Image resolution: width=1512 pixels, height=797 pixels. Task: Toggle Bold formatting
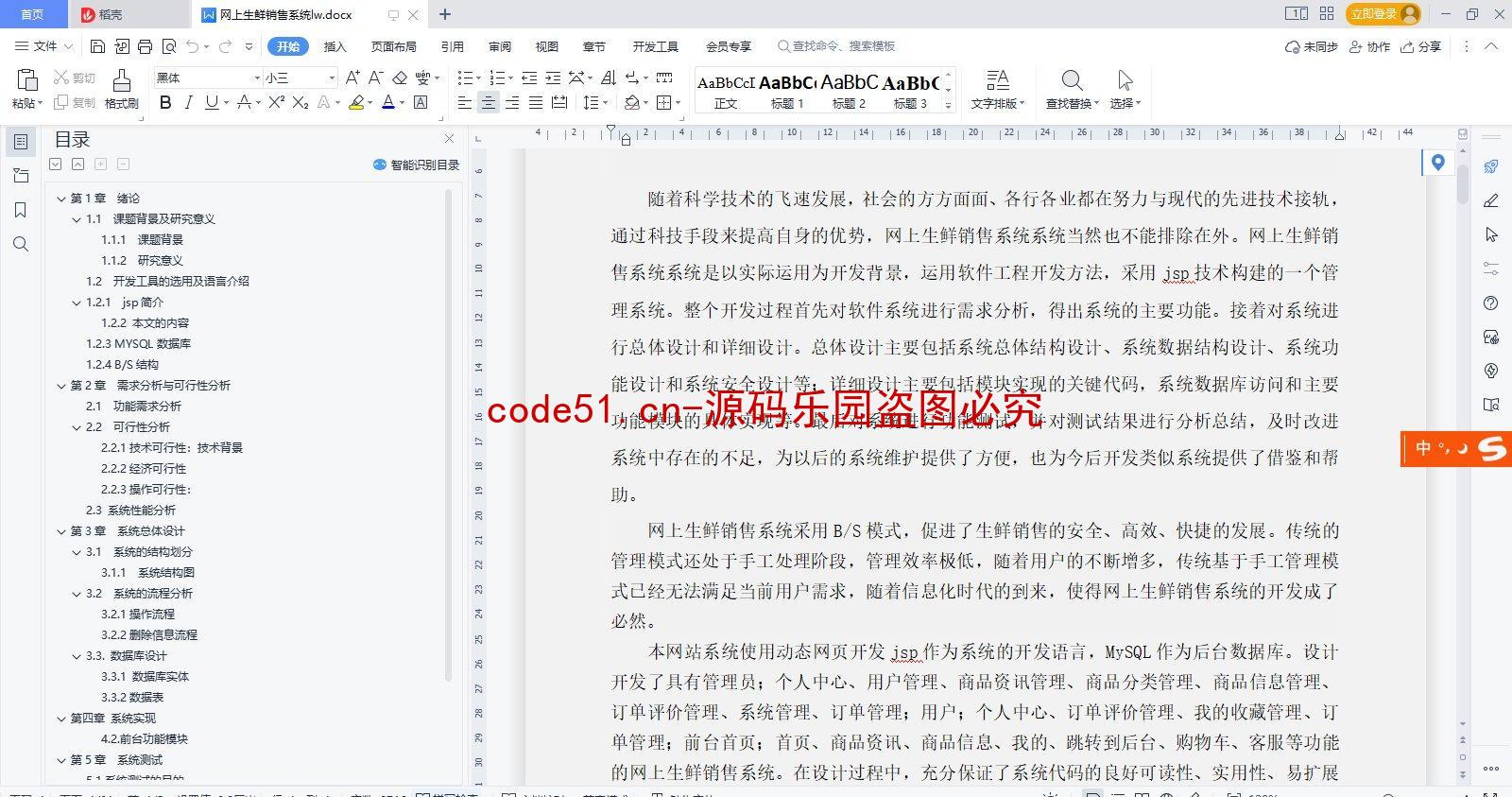[x=165, y=102]
